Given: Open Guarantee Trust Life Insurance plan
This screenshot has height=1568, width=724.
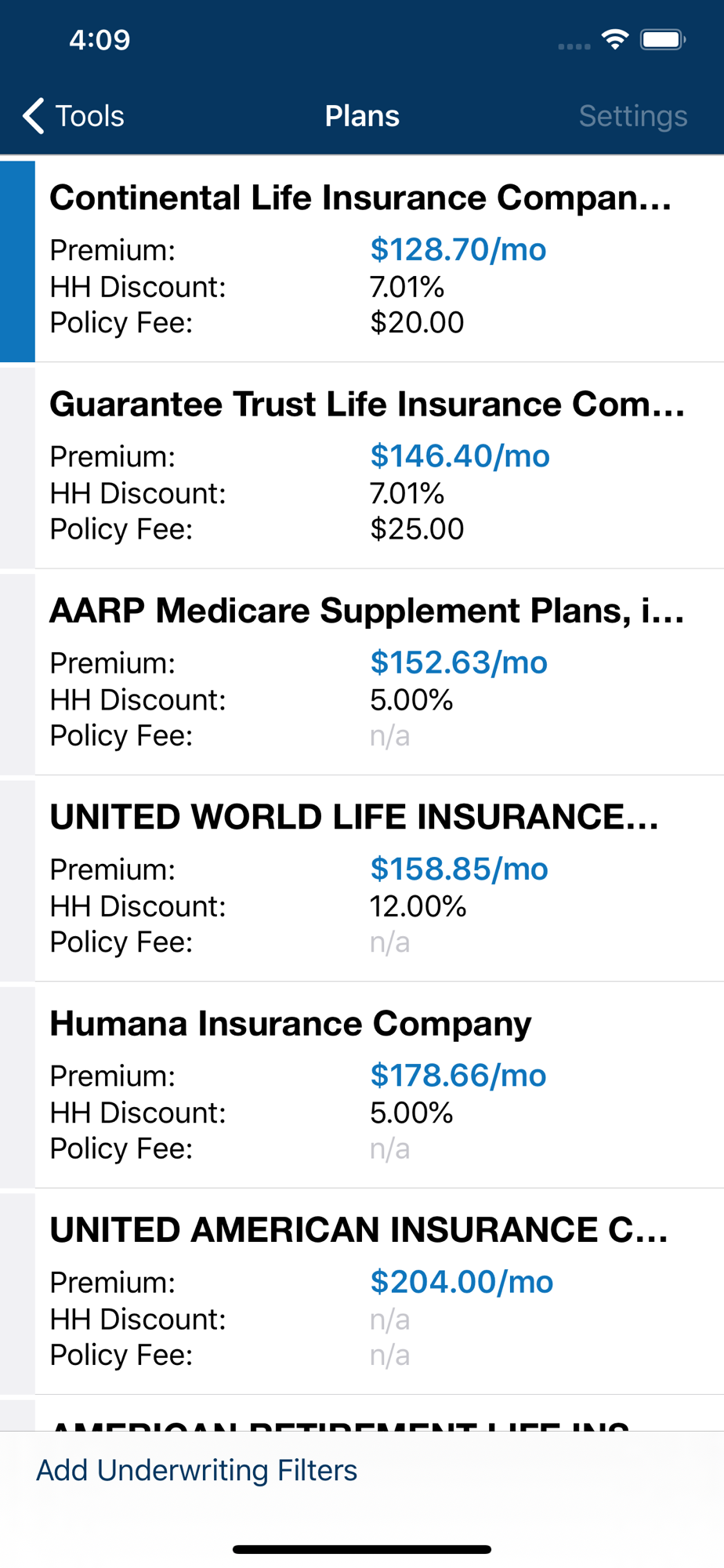Looking at the screenshot, I should [367, 405].
